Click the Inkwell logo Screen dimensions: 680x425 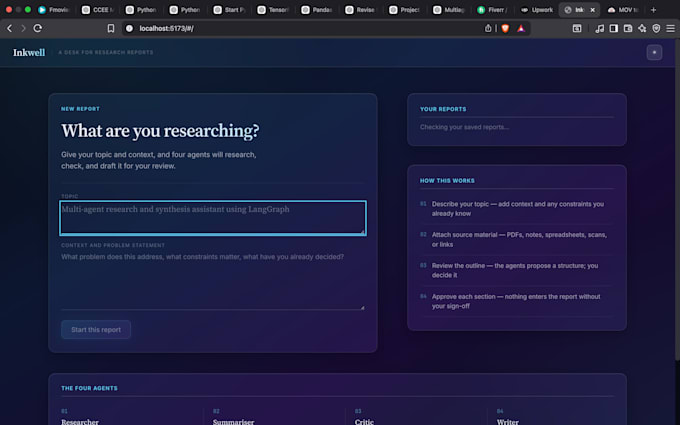(29, 52)
